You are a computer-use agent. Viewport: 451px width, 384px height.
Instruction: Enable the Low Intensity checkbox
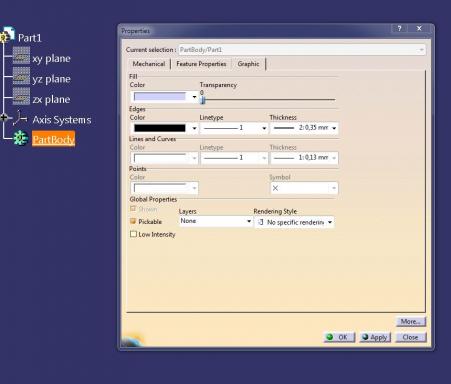pos(133,234)
